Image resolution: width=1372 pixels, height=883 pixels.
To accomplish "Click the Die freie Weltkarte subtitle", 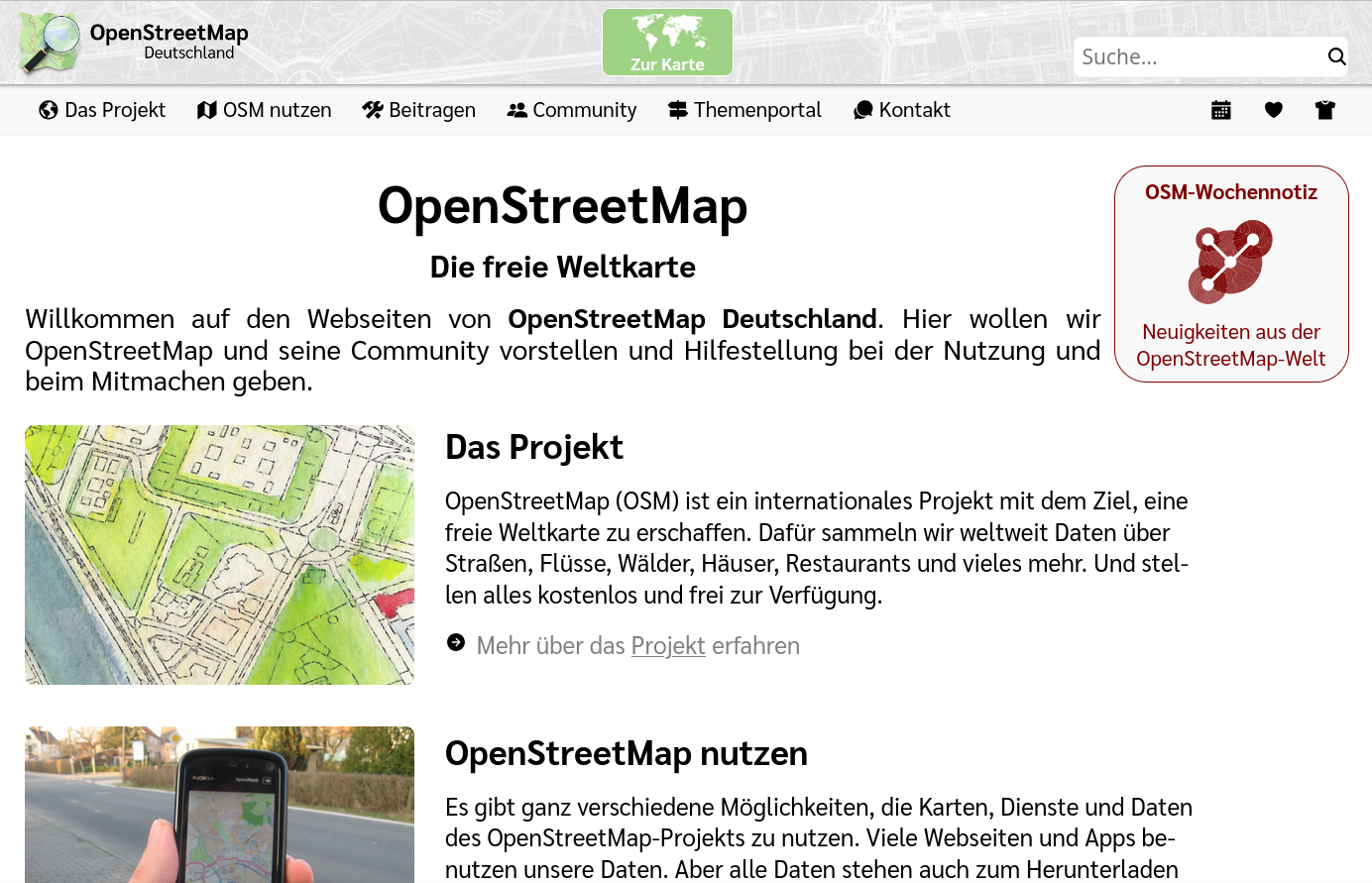I will [563, 267].
